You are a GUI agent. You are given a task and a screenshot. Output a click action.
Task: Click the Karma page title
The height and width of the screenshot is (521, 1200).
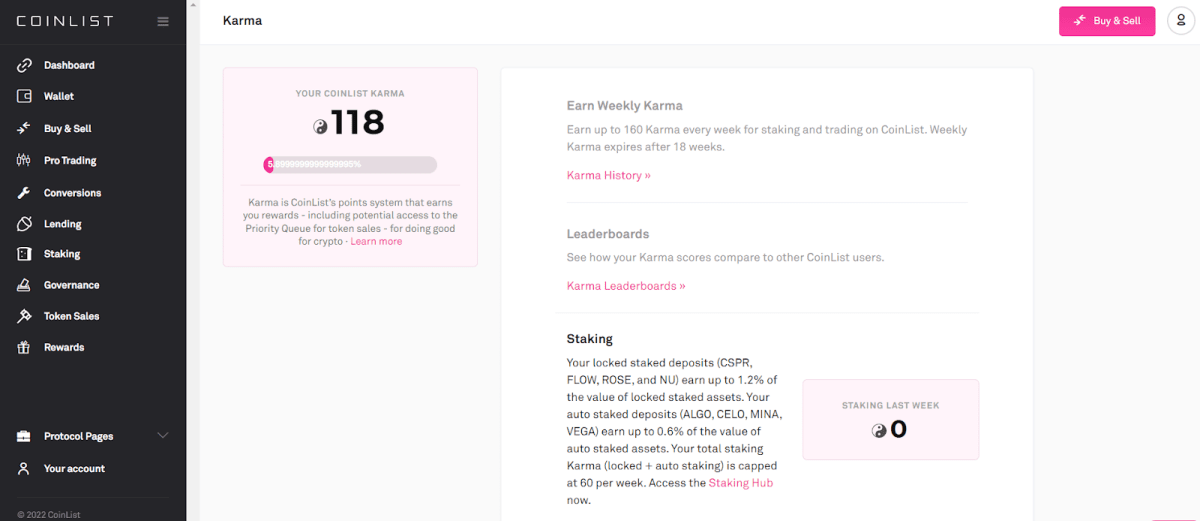[x=243, y=20]
